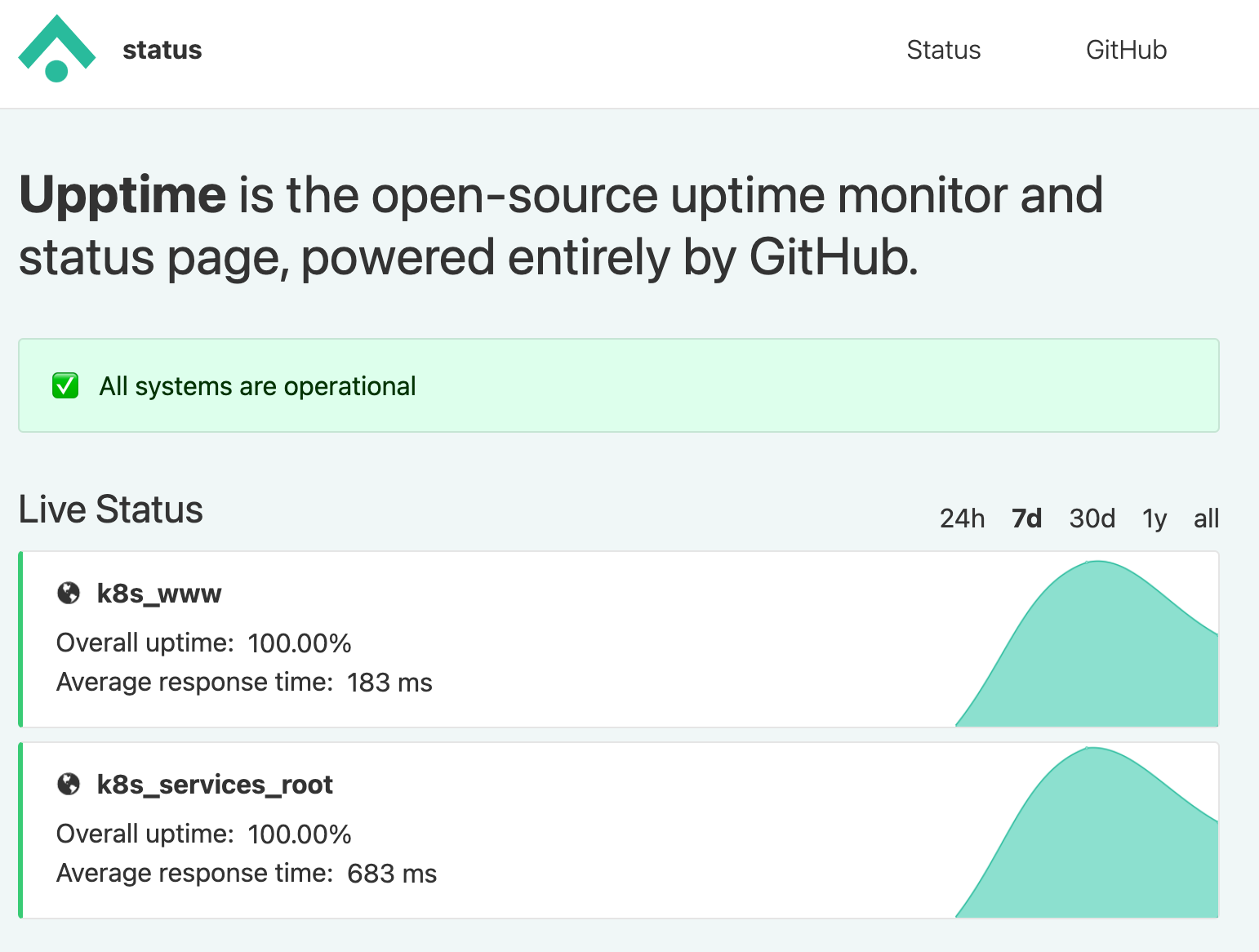The image size is (1259, 952).
Task: Click the k8s_www response time graph
Action: coord(1087,643)
